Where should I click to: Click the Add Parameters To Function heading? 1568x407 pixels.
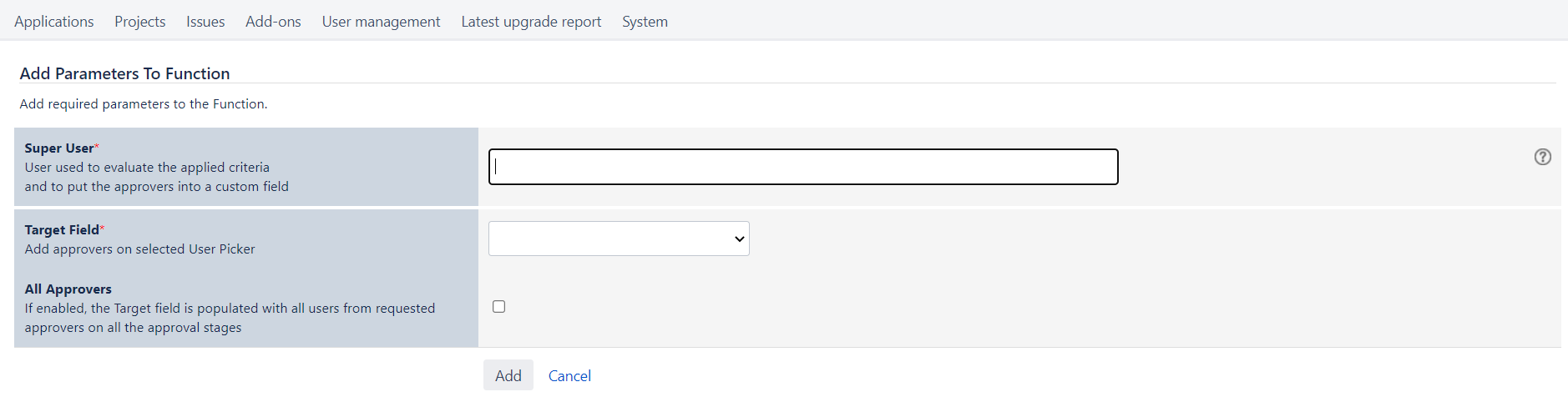click(124, 73)
